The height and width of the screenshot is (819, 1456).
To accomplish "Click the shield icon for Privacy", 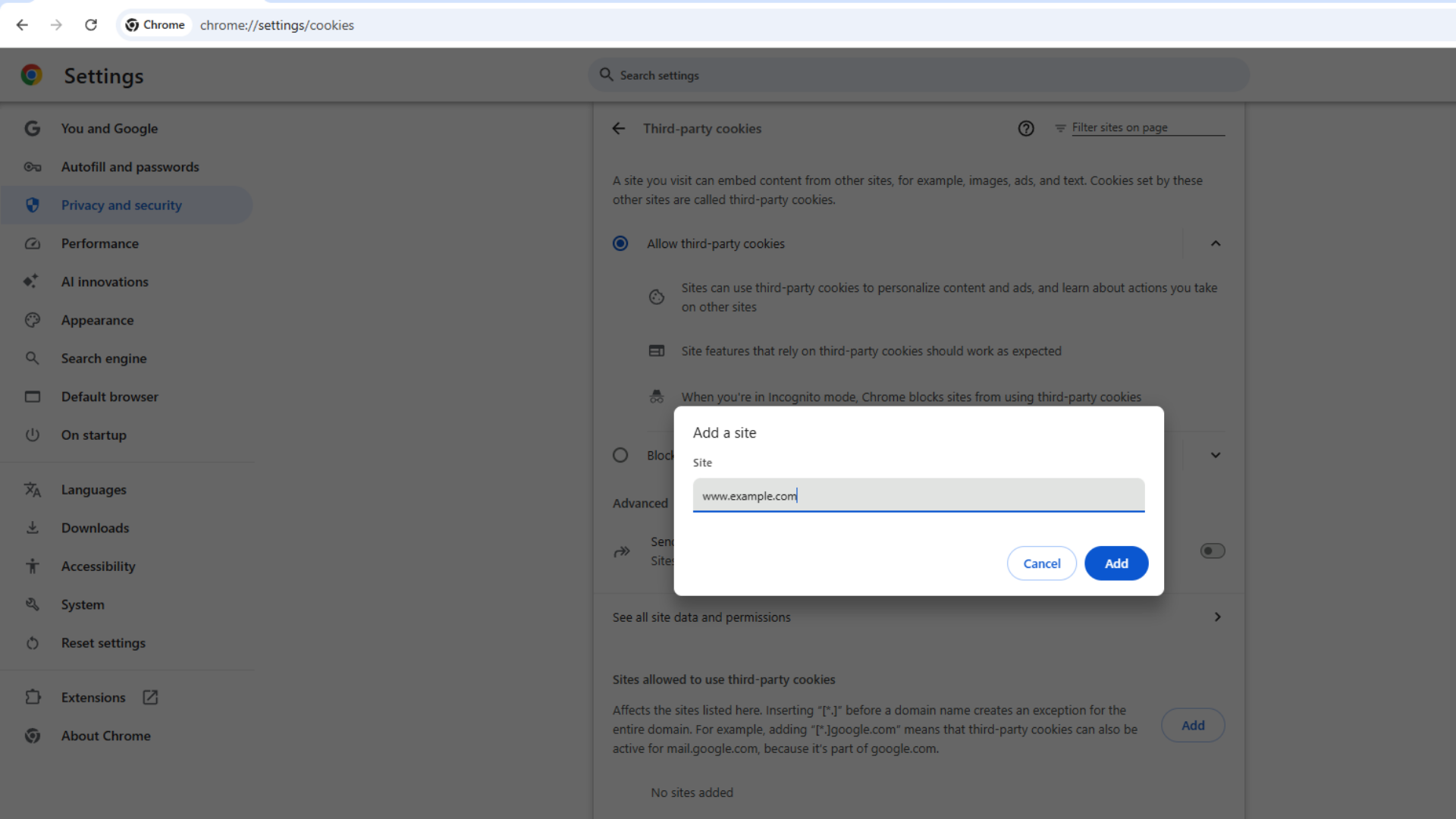I will (32, 206).
